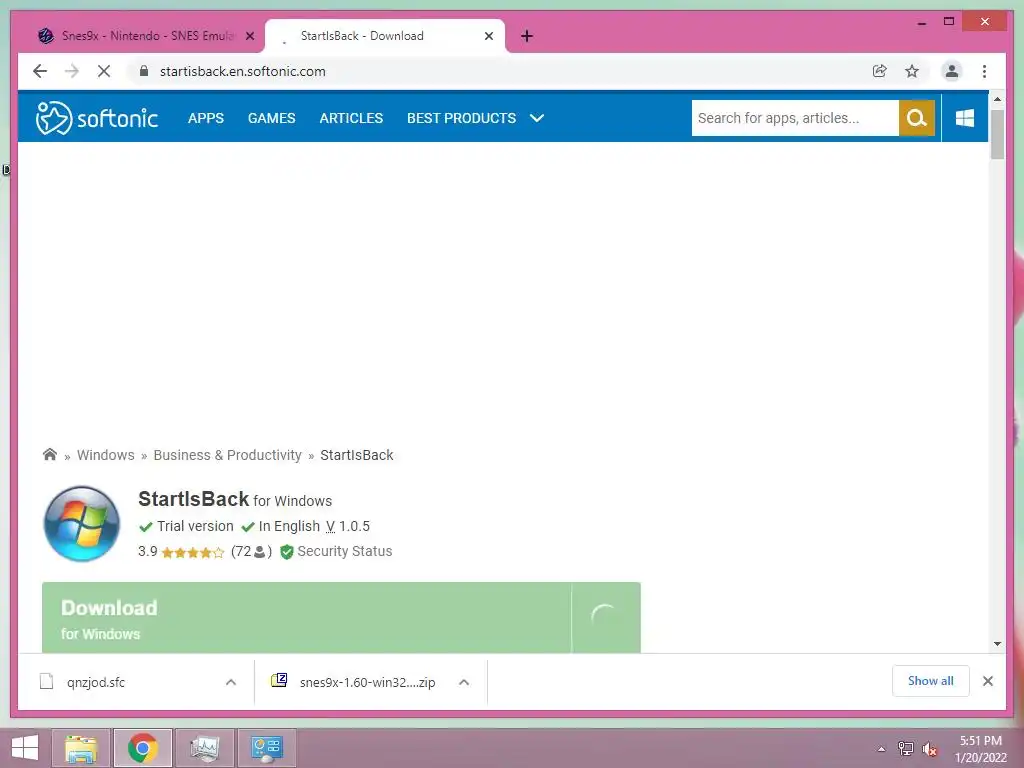Open Chrome three-dot menu
Image resolution: width=1024 pixels, height=768 pixels.
(984, 71)
